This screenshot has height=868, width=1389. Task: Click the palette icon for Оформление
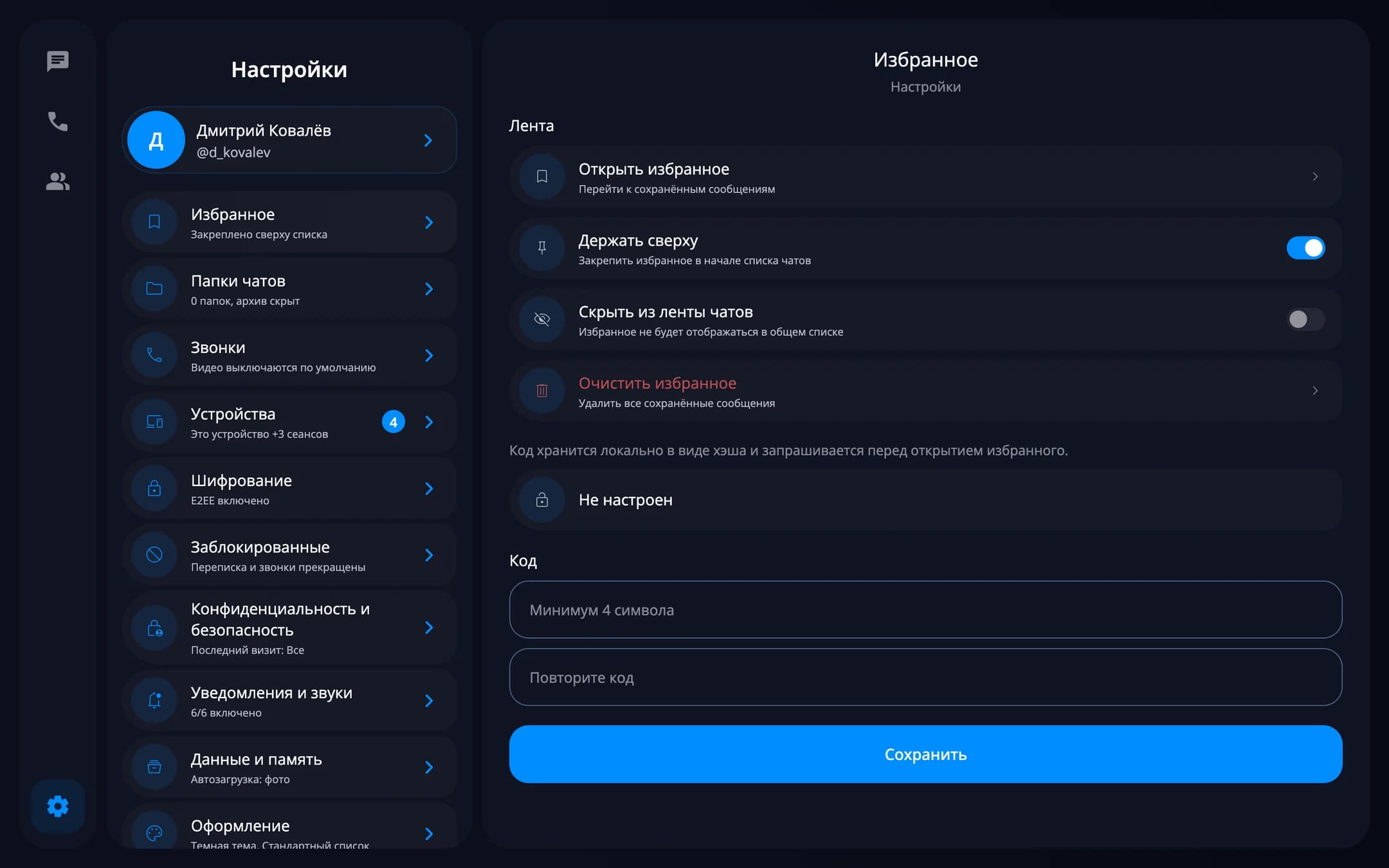pyautogui.click(x=154, y=833)
